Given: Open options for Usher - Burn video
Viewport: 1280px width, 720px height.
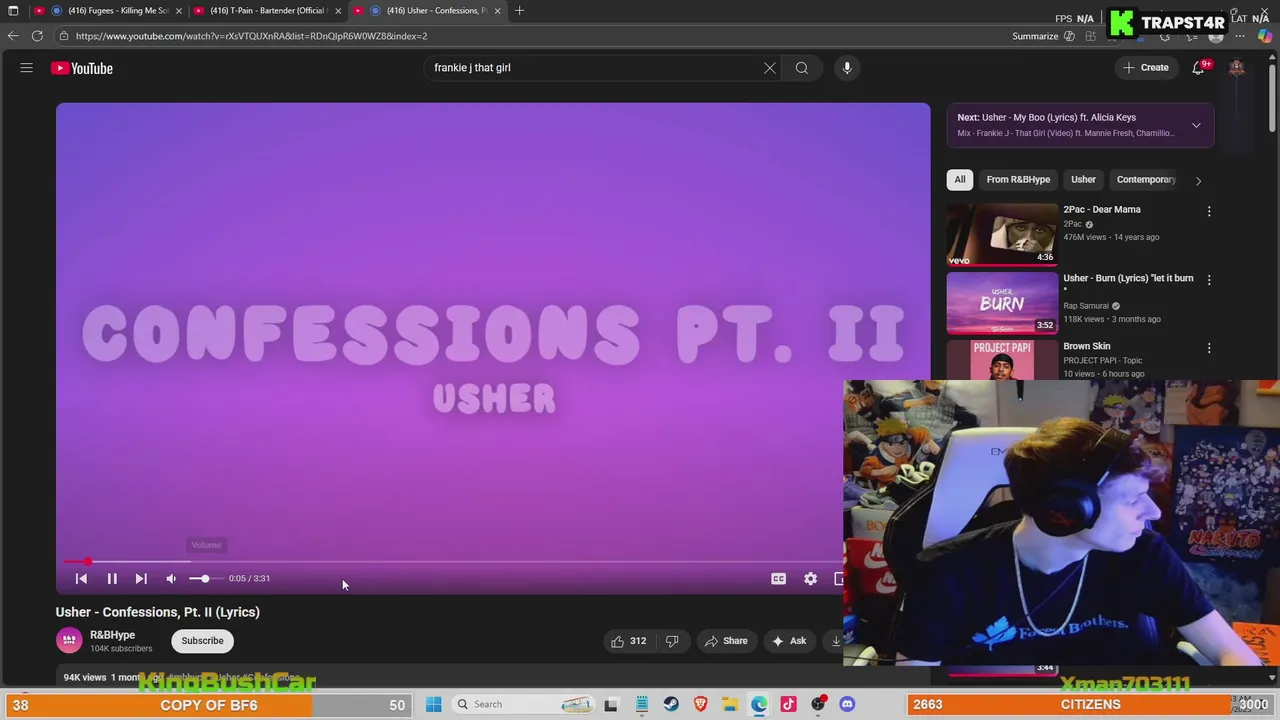Looking at the screenshot, I should pyautogui.click(x=1209, y=280).
